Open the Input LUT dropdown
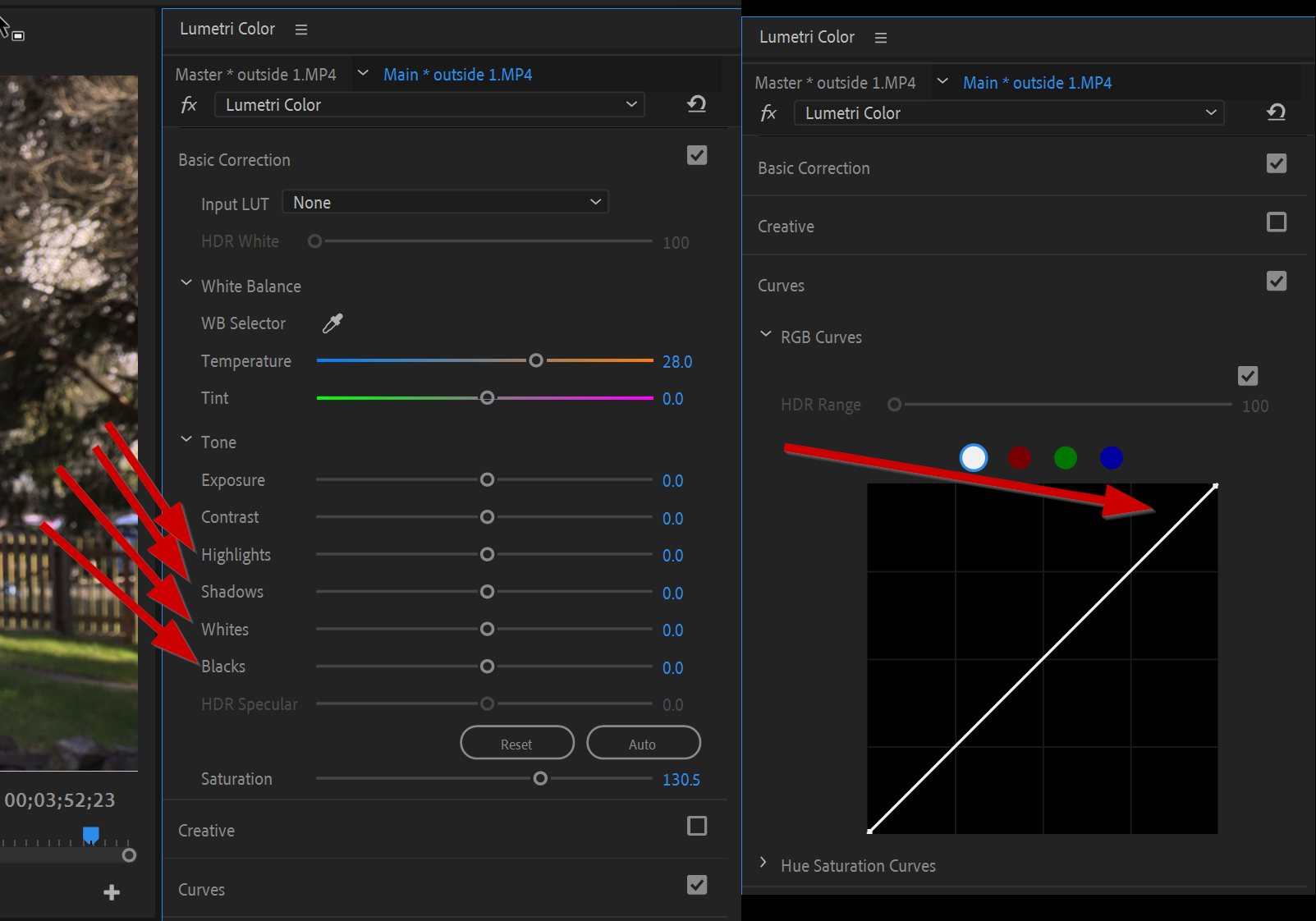Image resolution: width=1316 pixels, height=921 pixels. (445, 201)
